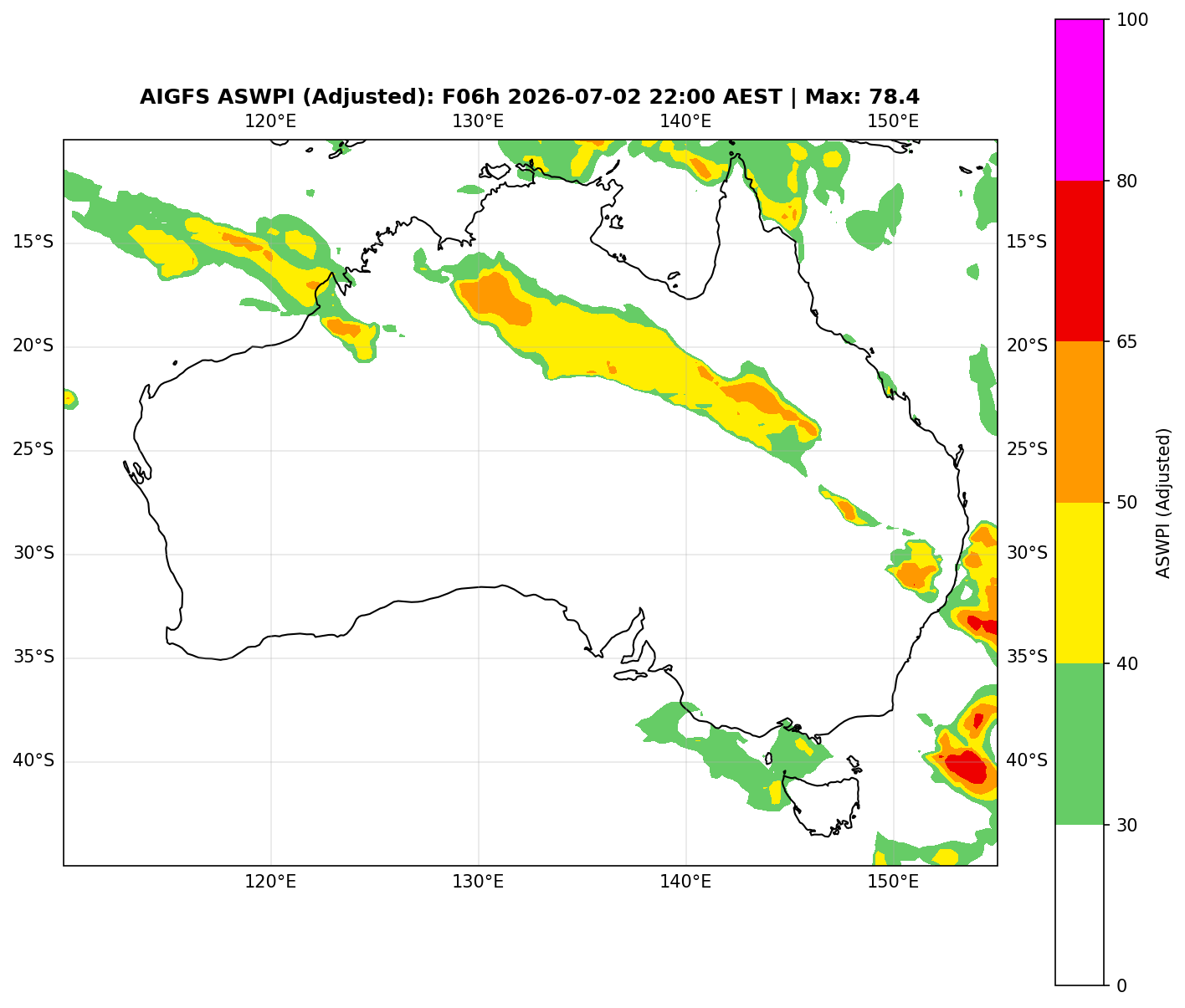Click the colorbar tick label '30'
The width and height of the screenshot is (1185, 1008).
[1126, 825]
